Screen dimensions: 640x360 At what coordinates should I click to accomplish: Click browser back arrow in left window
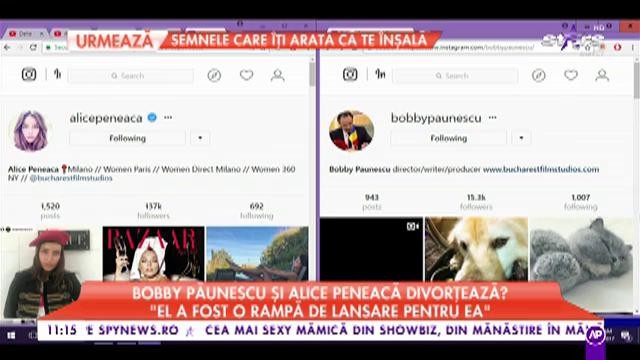pos(7,47)
